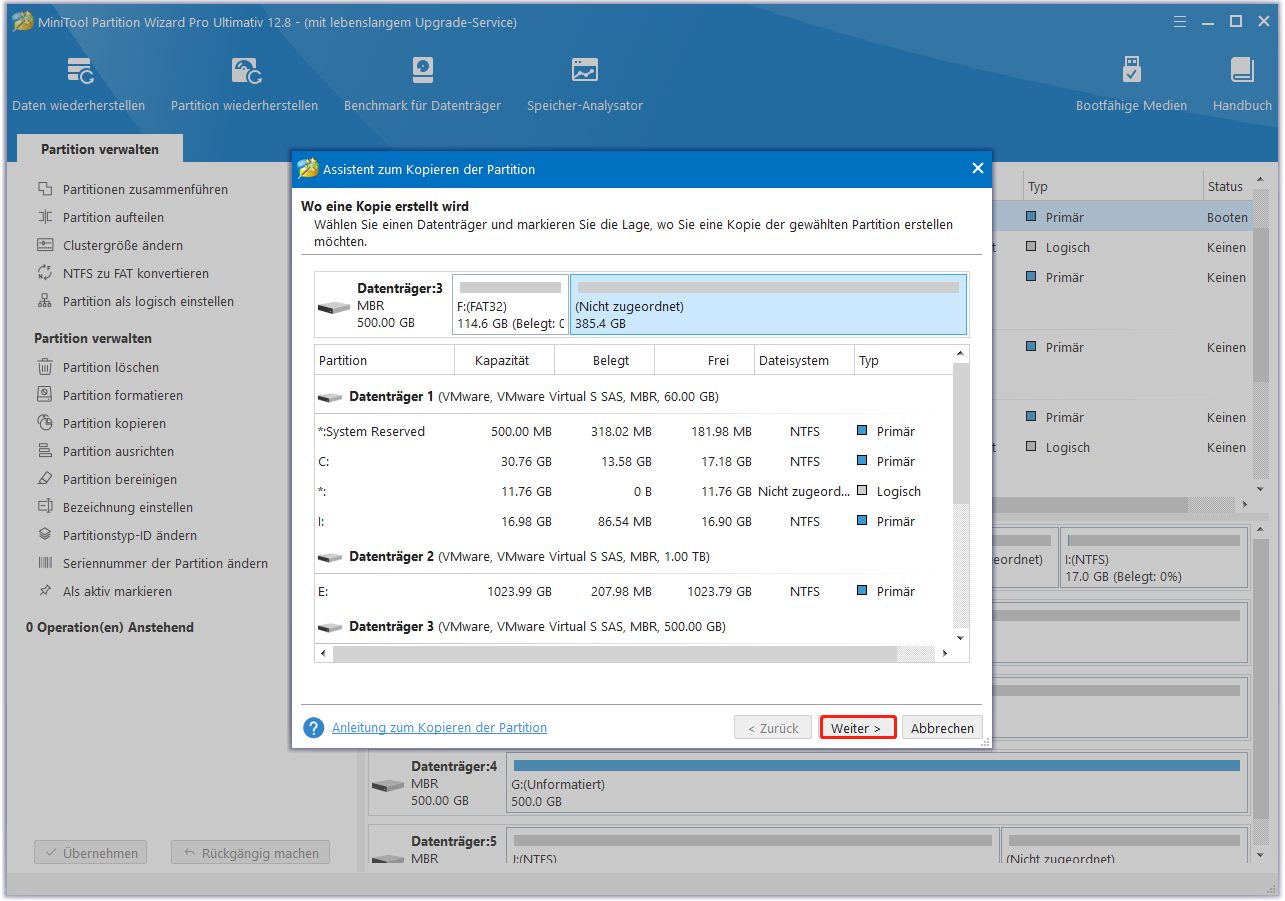Click Datenträger:4 disk icon in main window
The height and width of the screenshot is (901, 1285).
pos(388,784)
